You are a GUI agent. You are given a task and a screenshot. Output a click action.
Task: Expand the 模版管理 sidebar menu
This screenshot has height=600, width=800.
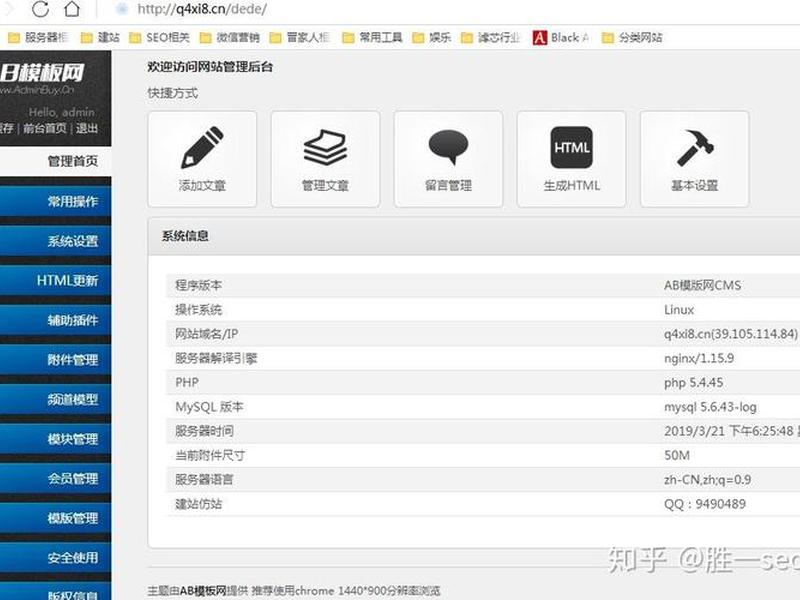(56, 518)
